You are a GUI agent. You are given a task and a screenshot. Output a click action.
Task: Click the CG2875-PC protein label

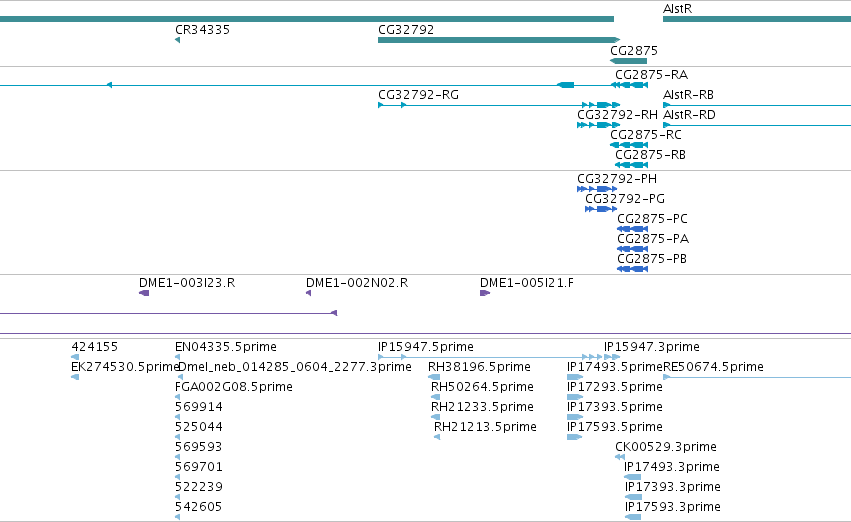(x=652, y=219)
